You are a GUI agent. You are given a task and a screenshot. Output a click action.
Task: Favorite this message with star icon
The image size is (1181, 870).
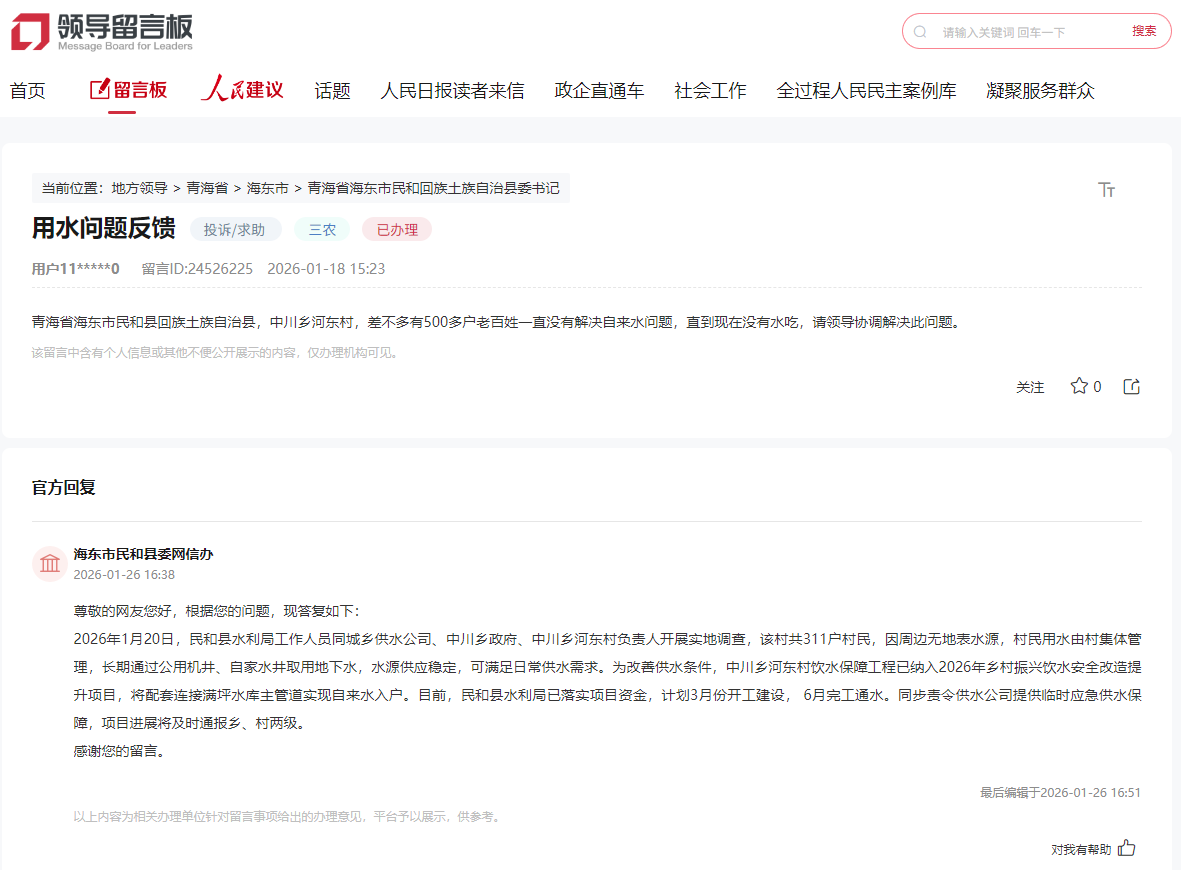click(1079, 386)
